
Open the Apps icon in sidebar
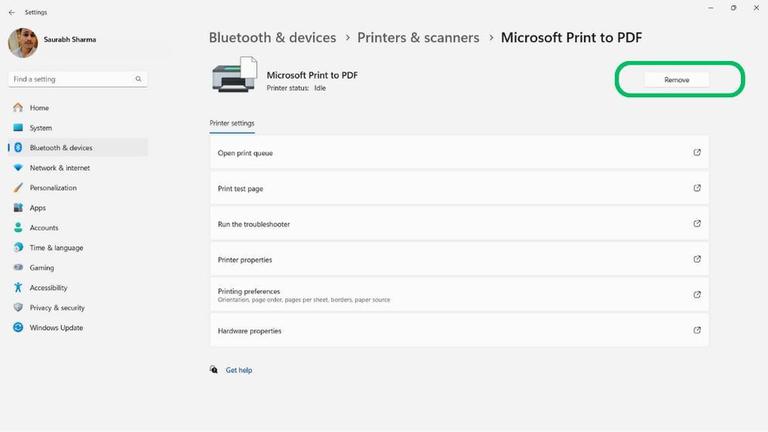coord(18,208)
